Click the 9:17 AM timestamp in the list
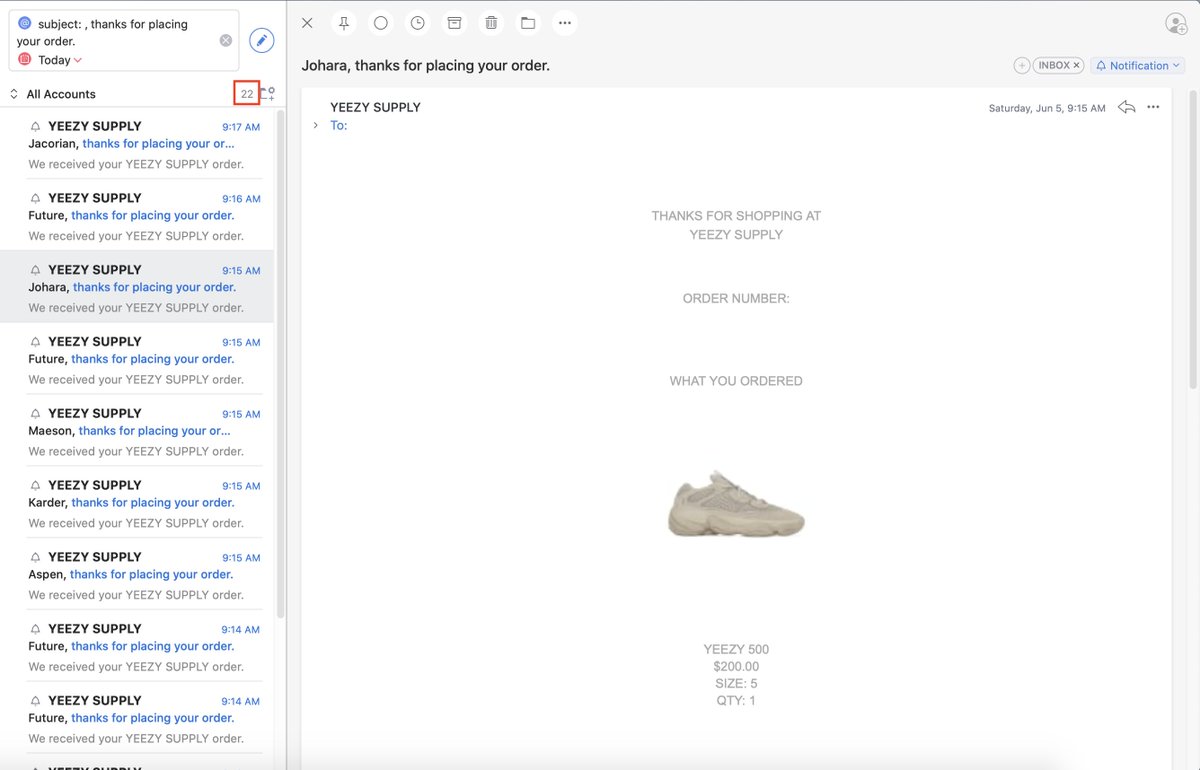Screen dimensions: 1200x770 point(241,127)
